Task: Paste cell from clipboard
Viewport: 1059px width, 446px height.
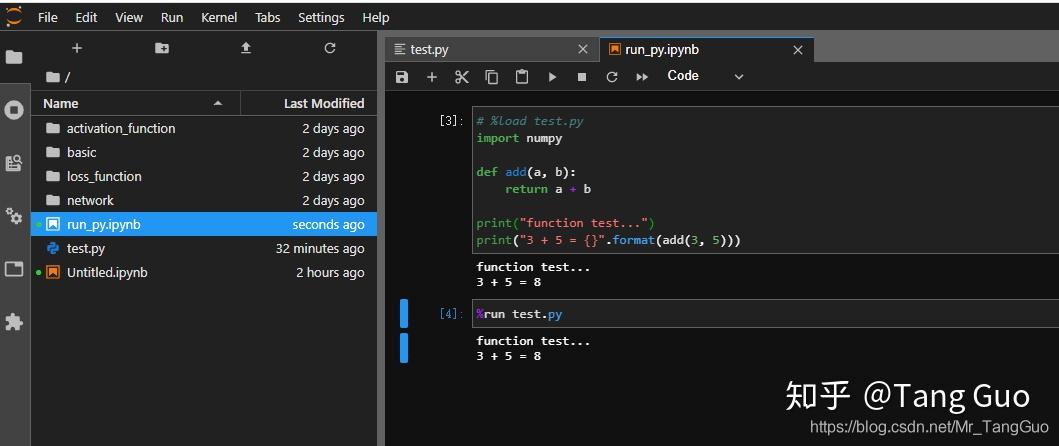Action: 521,77
